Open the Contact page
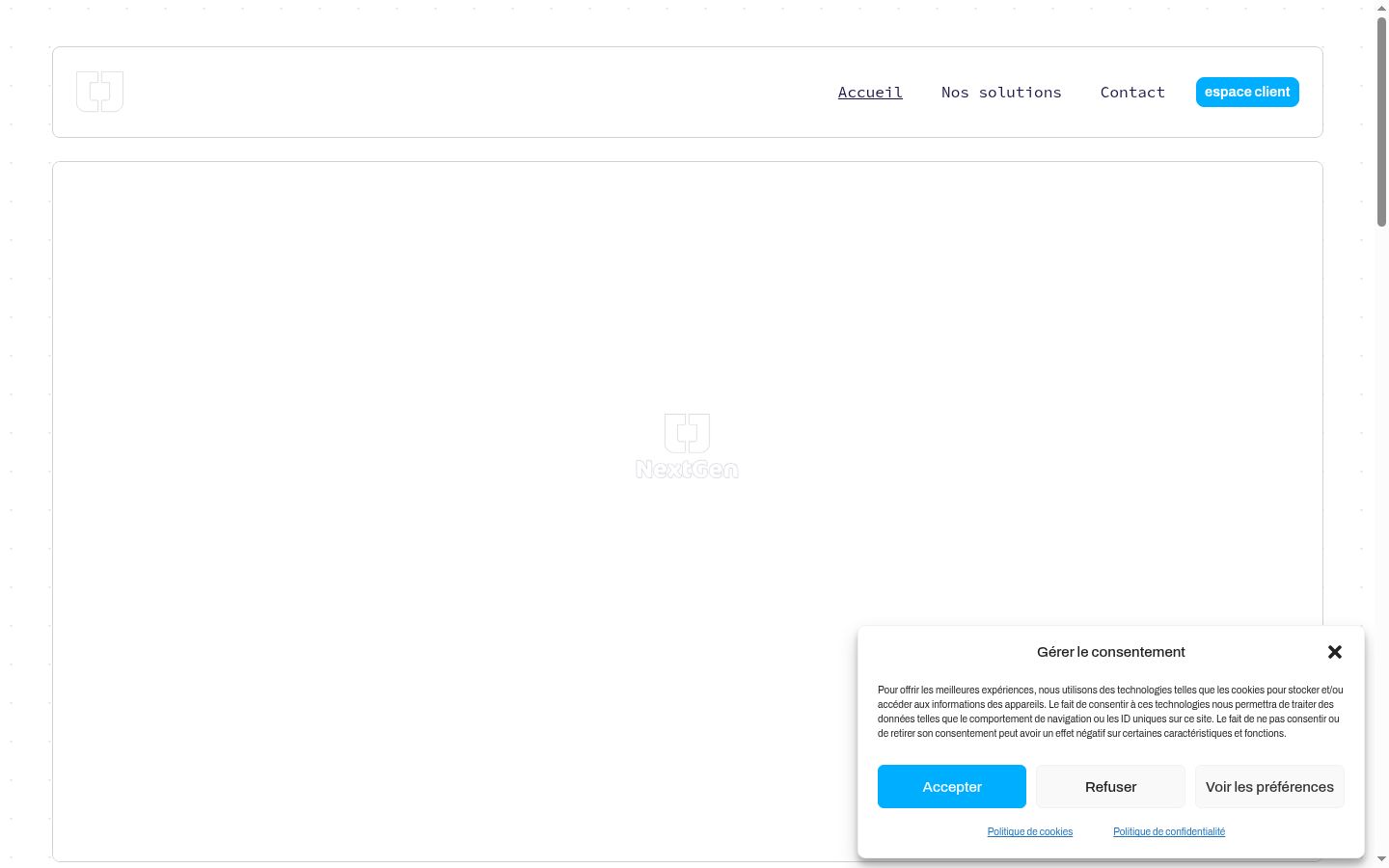Viewport: 1389px width, 868px height. (1132, 92)
